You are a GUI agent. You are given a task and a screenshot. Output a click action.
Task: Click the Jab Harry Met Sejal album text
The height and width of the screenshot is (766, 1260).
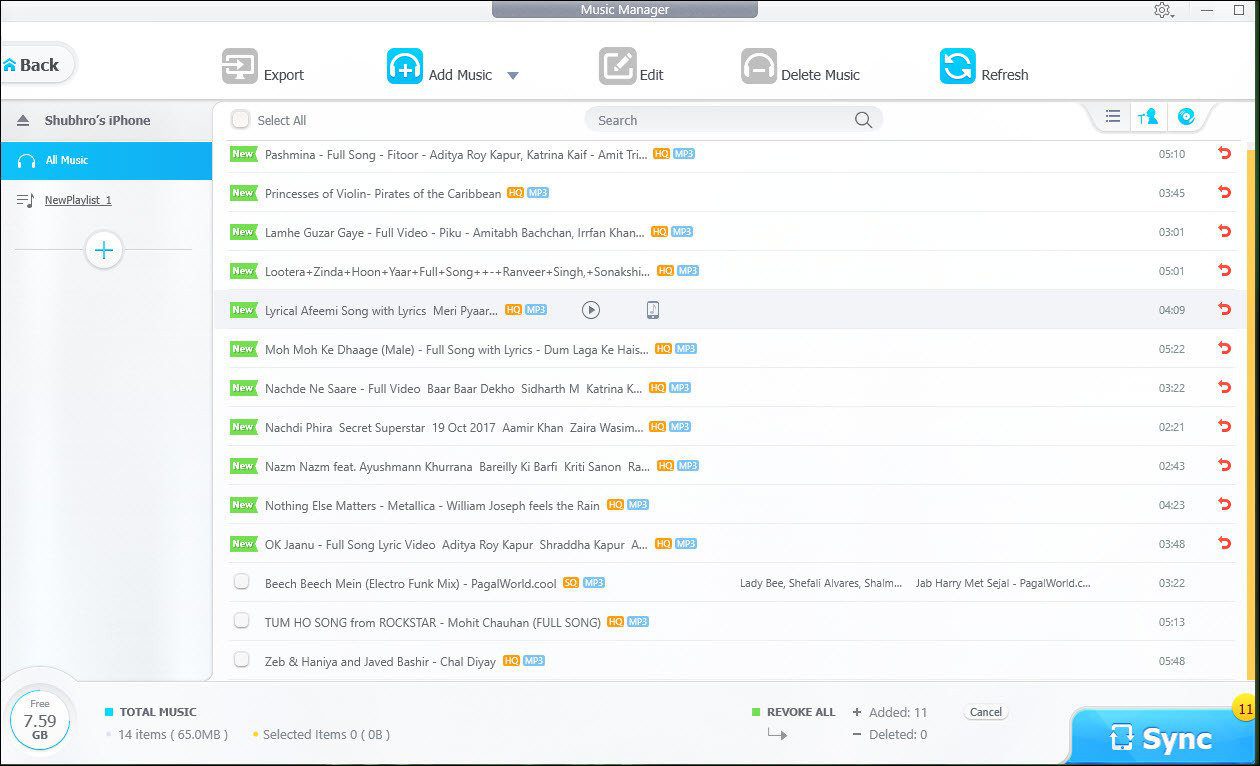pos(1003,583)
